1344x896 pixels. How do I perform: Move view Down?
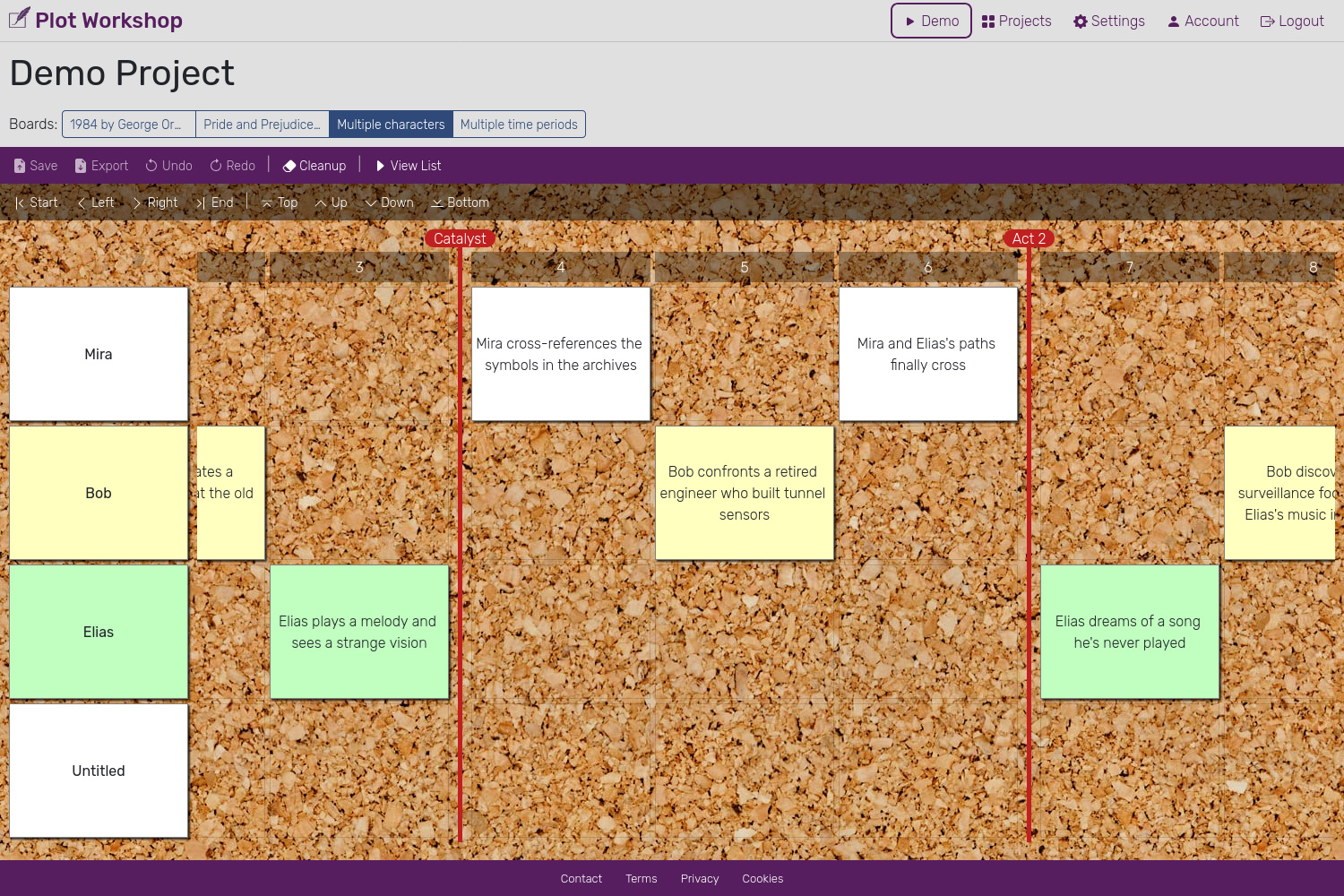tap(389, 202)
